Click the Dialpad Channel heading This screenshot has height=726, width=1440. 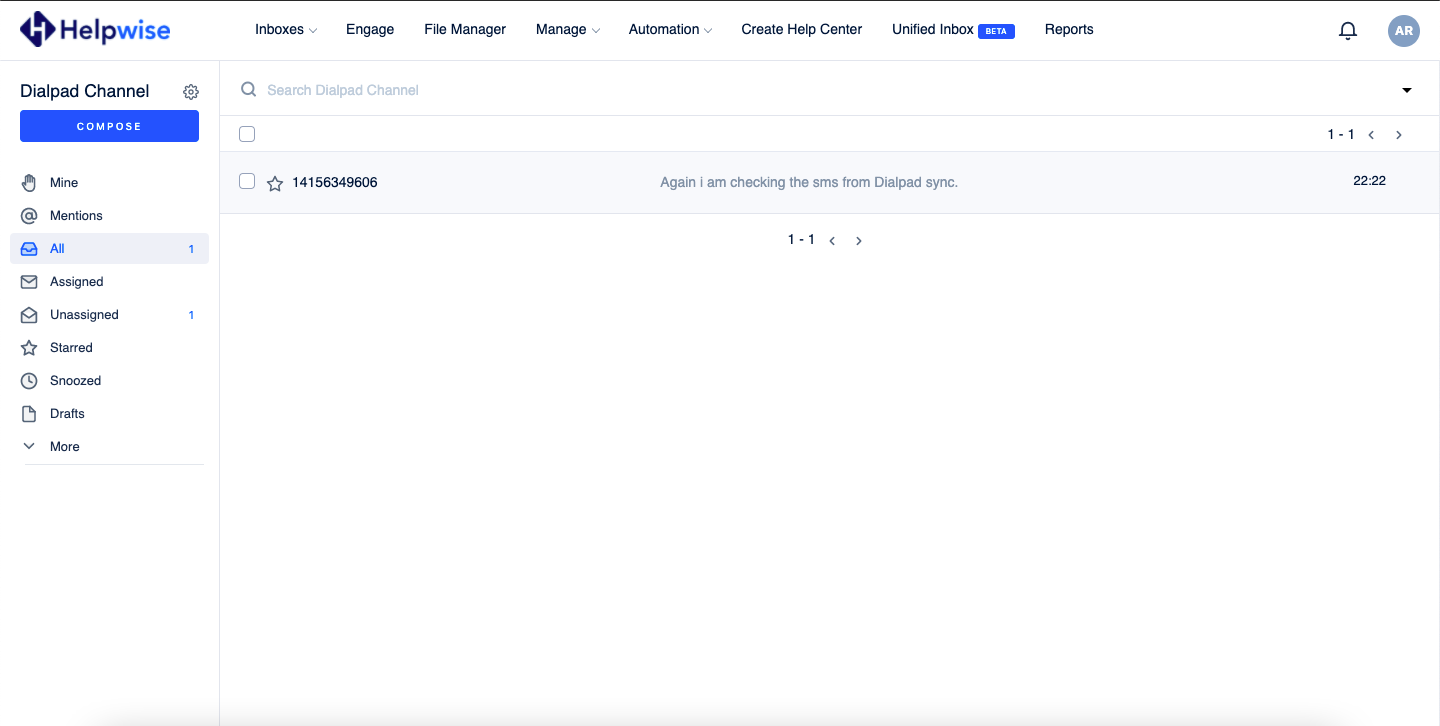tap(85, 91)
